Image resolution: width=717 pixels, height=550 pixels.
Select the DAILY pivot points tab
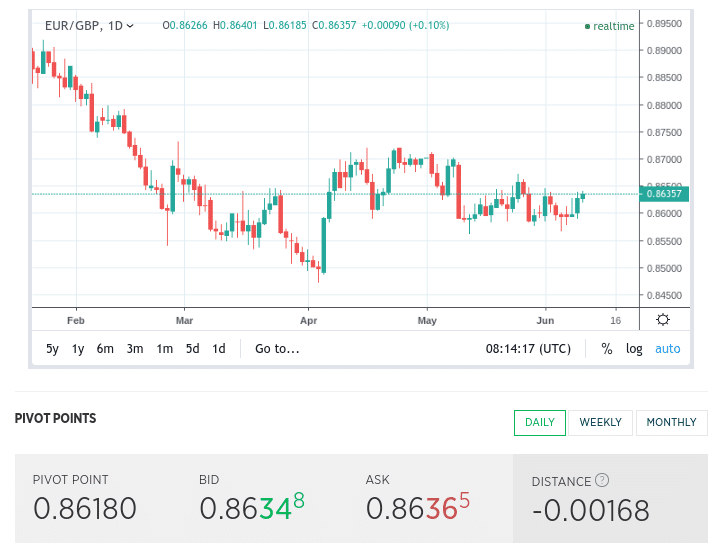pyautogui.click(x=540, y=422)
